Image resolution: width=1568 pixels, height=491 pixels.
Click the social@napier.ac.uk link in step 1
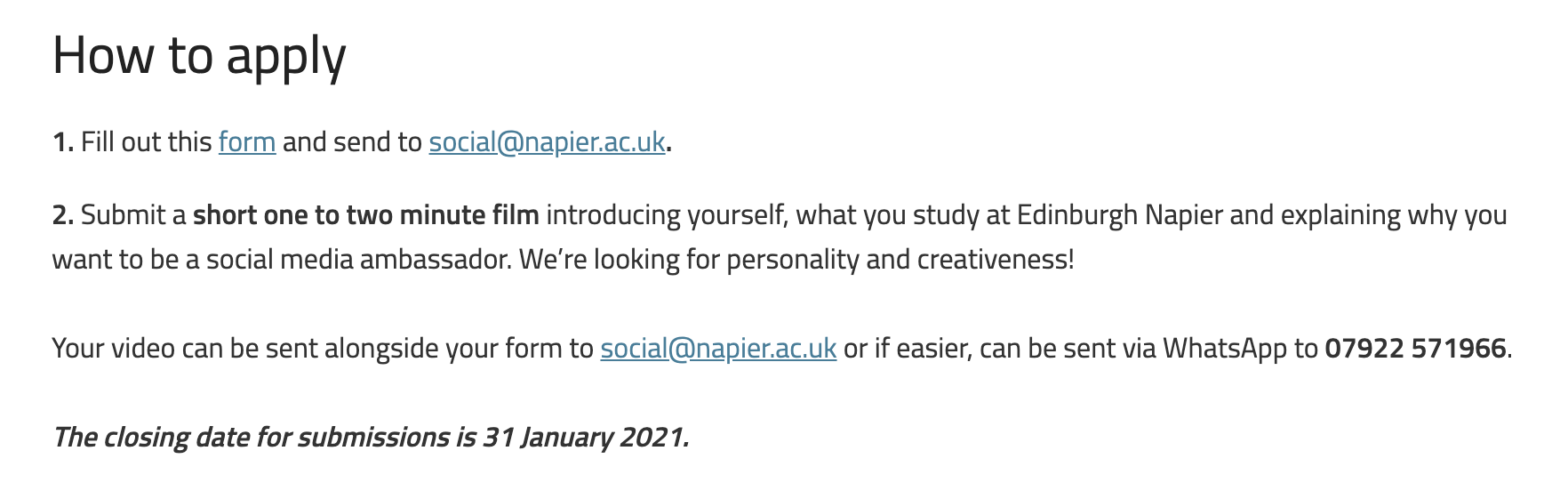pyautogui.click(x=547, y=141)
